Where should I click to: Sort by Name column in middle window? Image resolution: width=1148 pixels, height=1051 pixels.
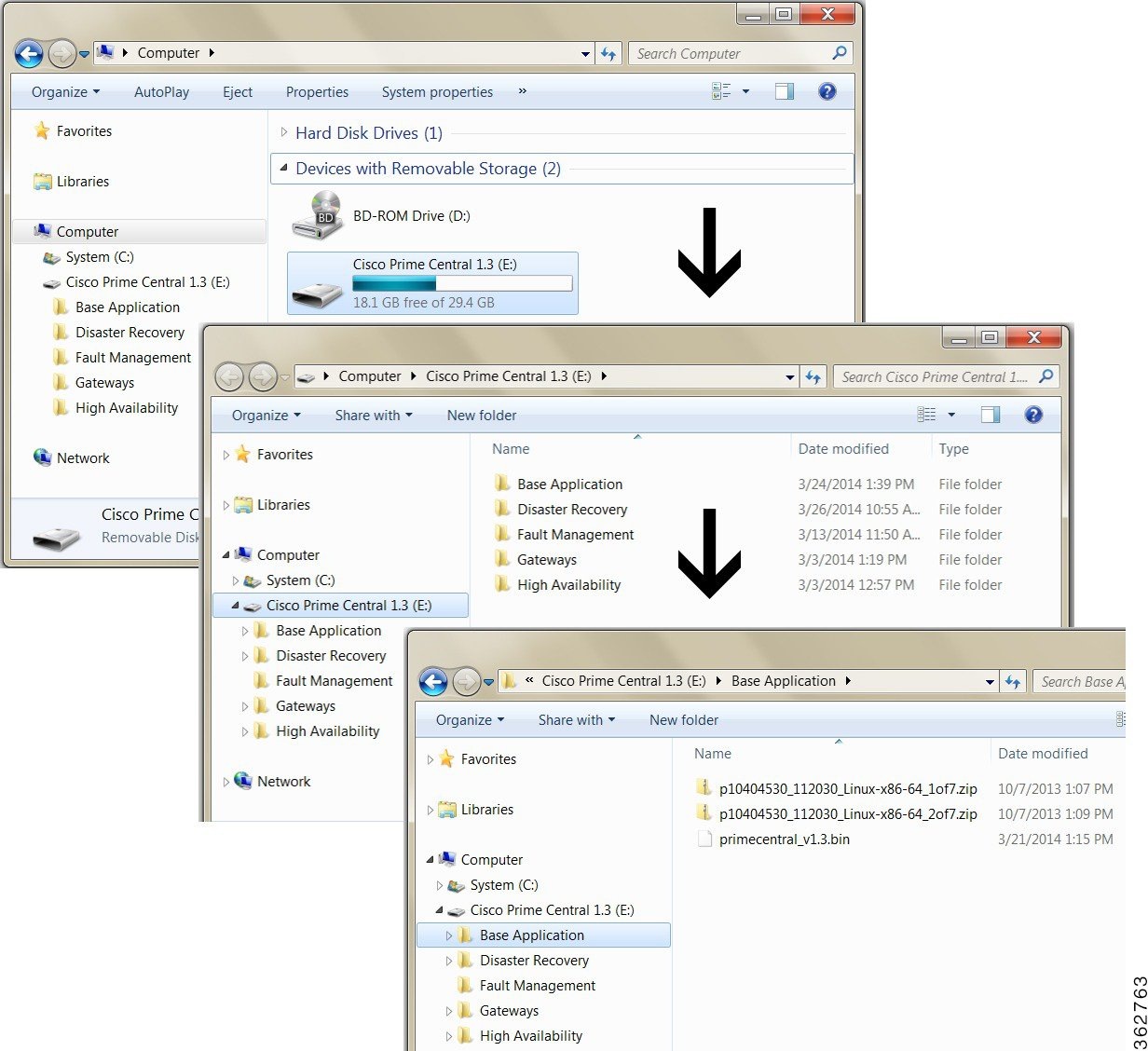511,448
